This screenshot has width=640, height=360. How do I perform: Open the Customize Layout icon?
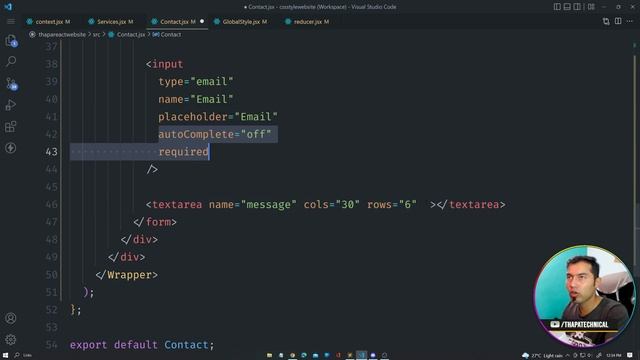coord(591,7)
